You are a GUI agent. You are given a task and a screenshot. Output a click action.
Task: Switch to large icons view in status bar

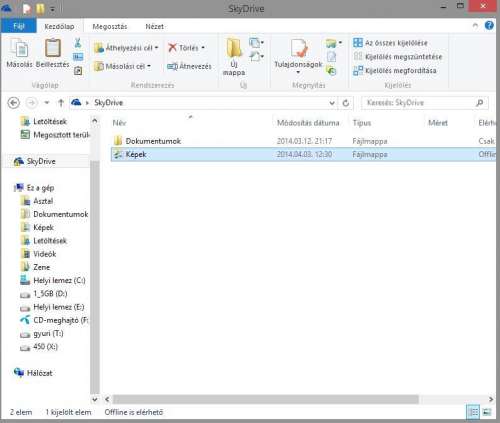487,412
